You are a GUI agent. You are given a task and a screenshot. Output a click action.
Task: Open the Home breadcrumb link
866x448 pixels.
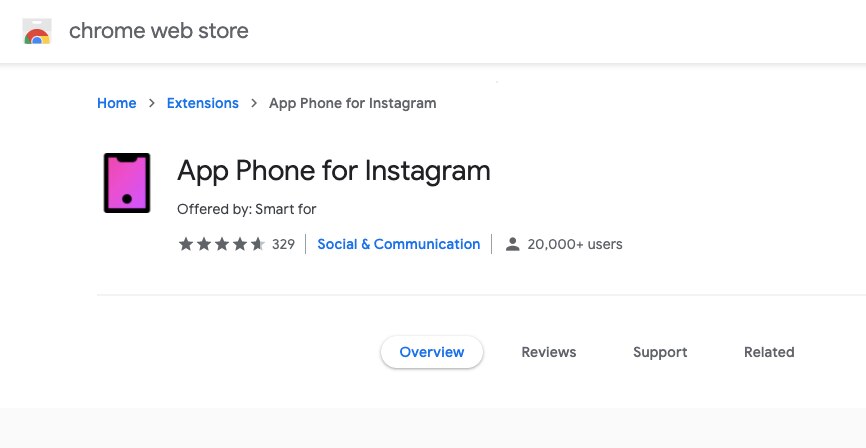click(x=116, y=103)
